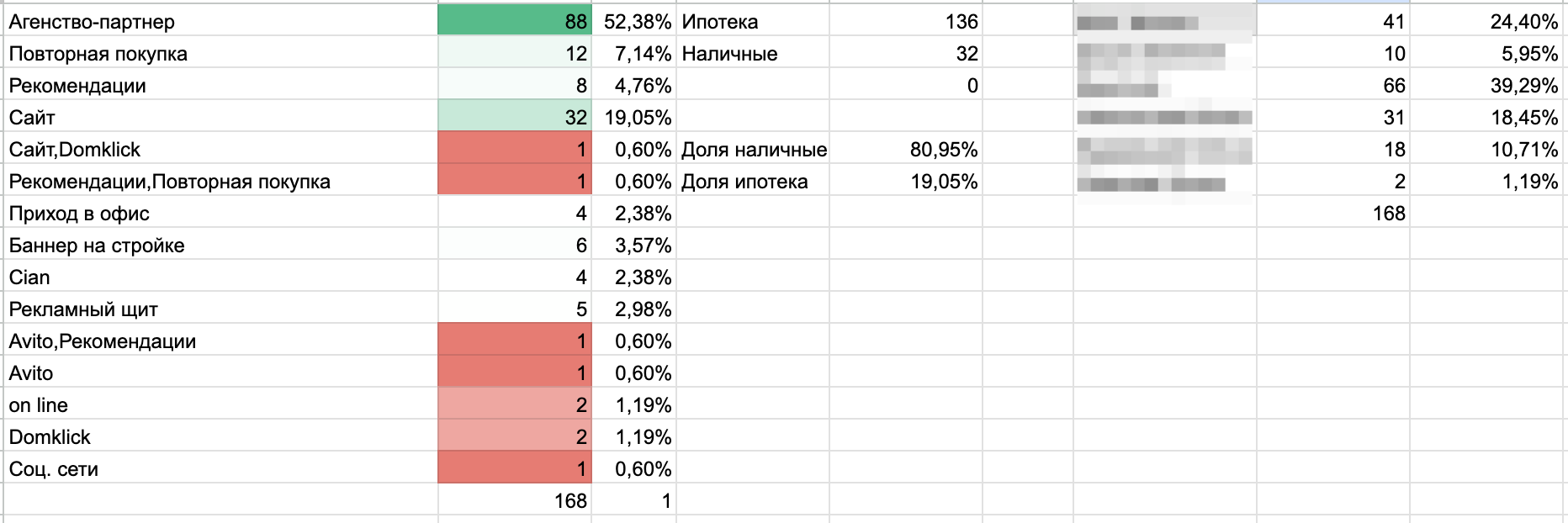Click the 39,29% cell in right table

pyautogui.click(x=1486, y=85)
